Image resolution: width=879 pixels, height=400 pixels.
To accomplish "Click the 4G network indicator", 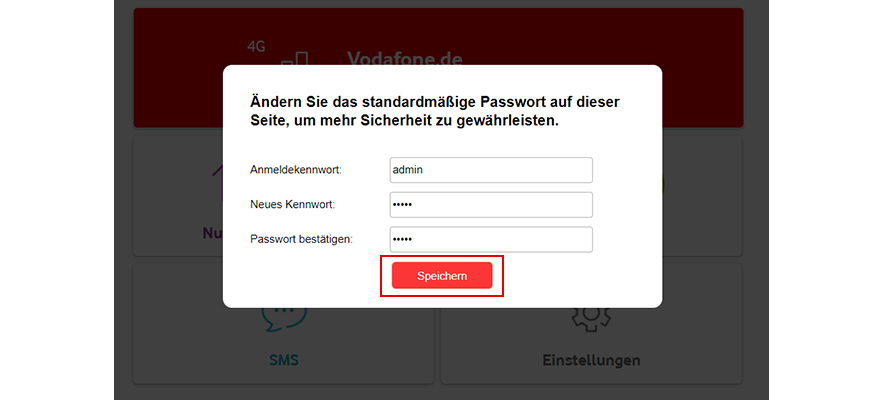I will [x=259, y=45].
